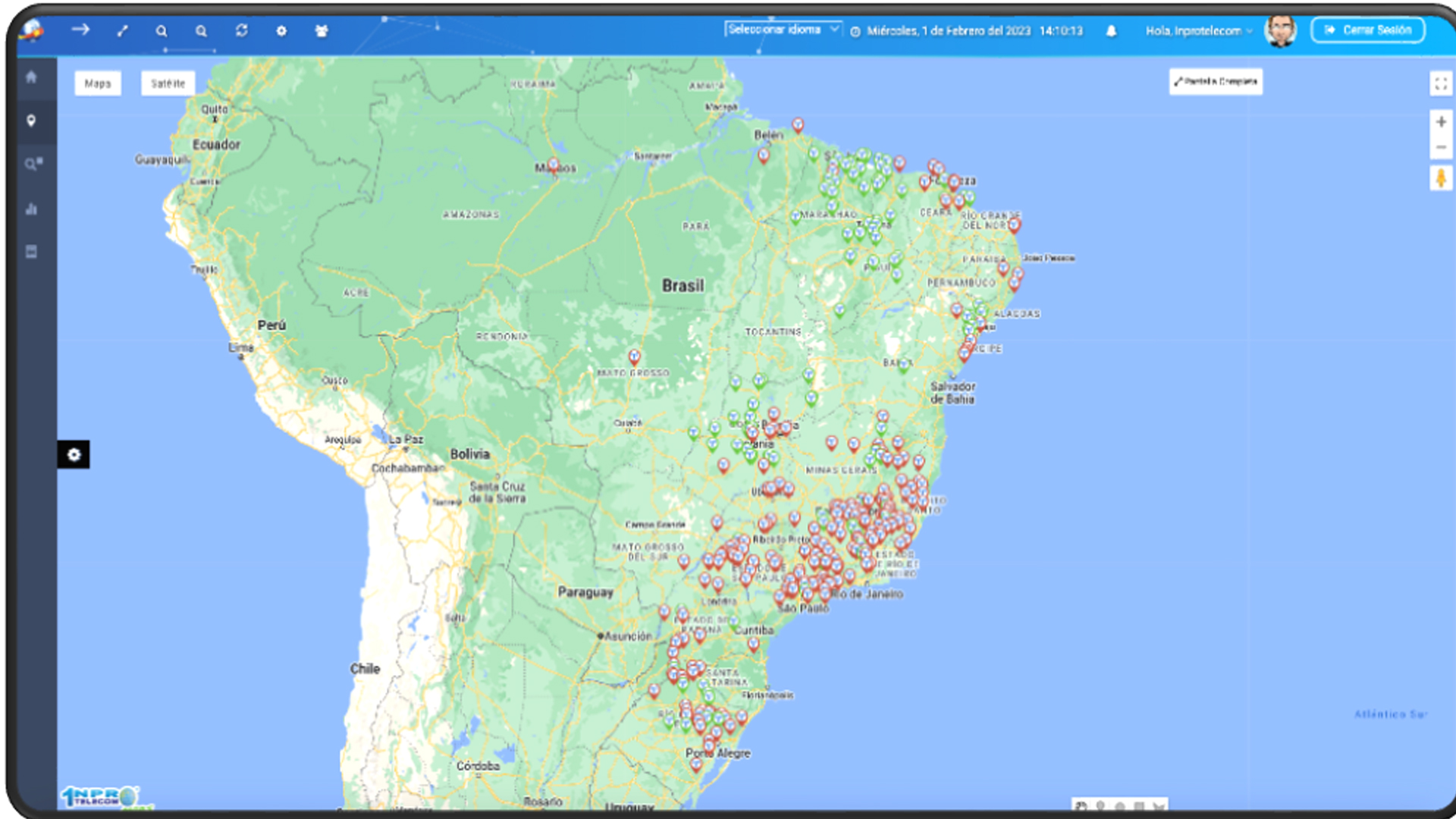Click the right arrow icon in top toolbar
The image size is (1456, 819).
[80, 30]
